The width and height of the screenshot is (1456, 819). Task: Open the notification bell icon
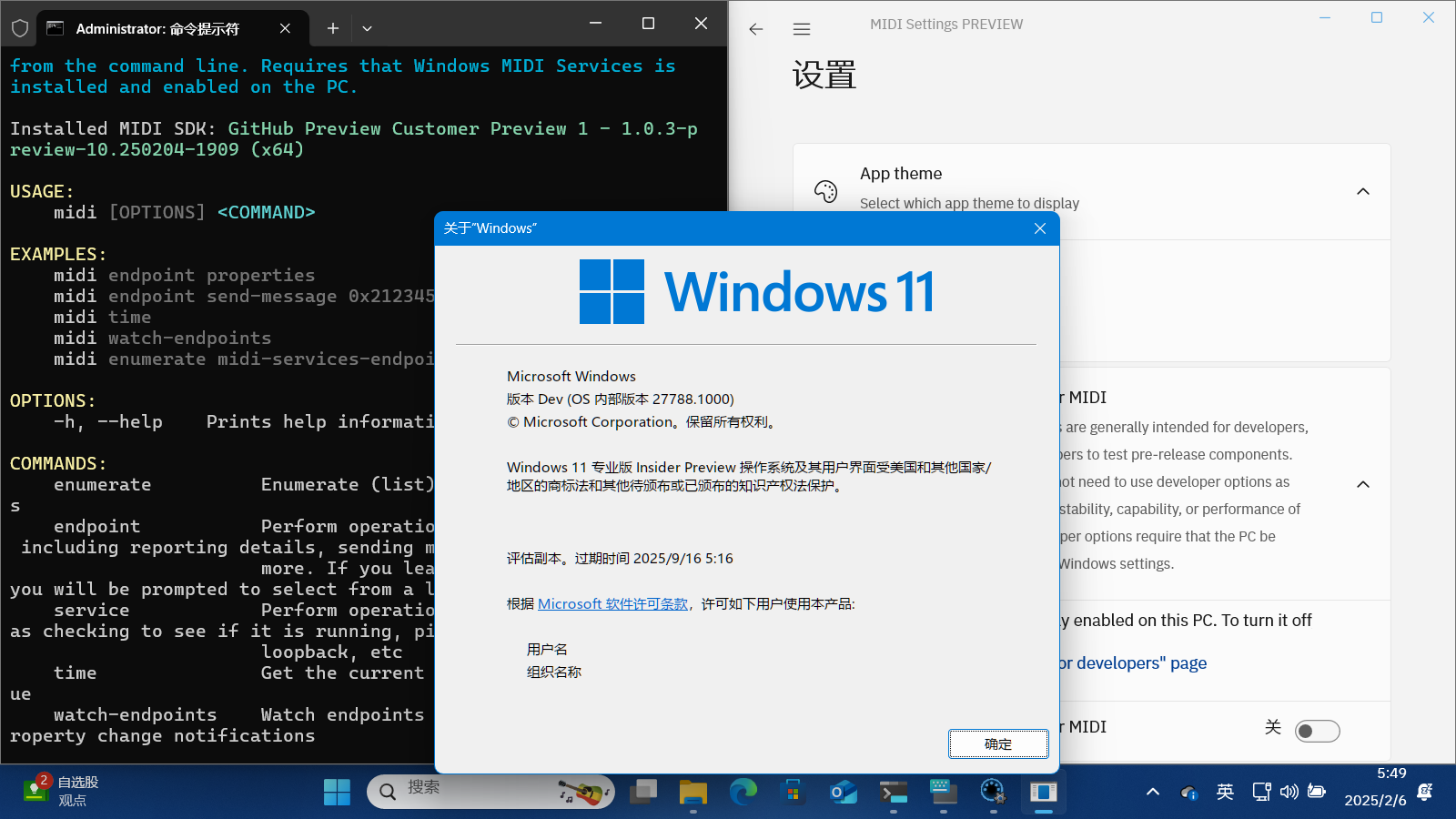pos(1425,792)
